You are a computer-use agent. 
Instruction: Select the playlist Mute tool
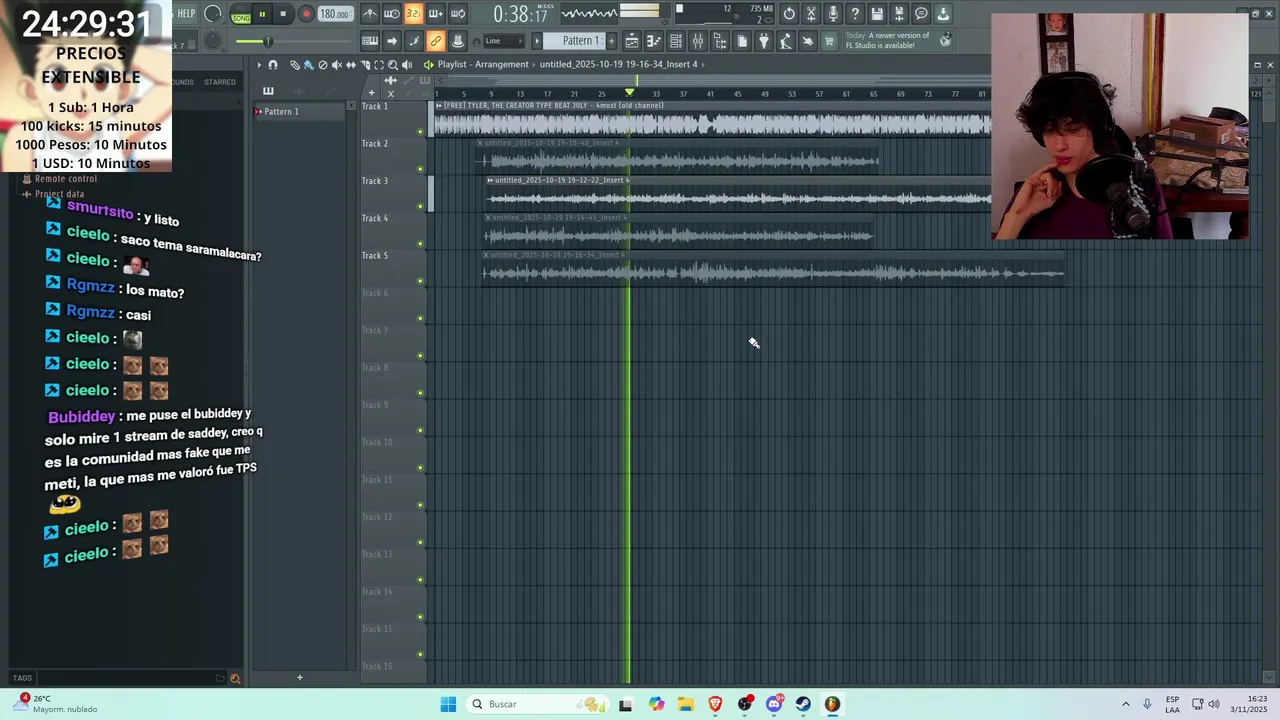pos(336,65)
